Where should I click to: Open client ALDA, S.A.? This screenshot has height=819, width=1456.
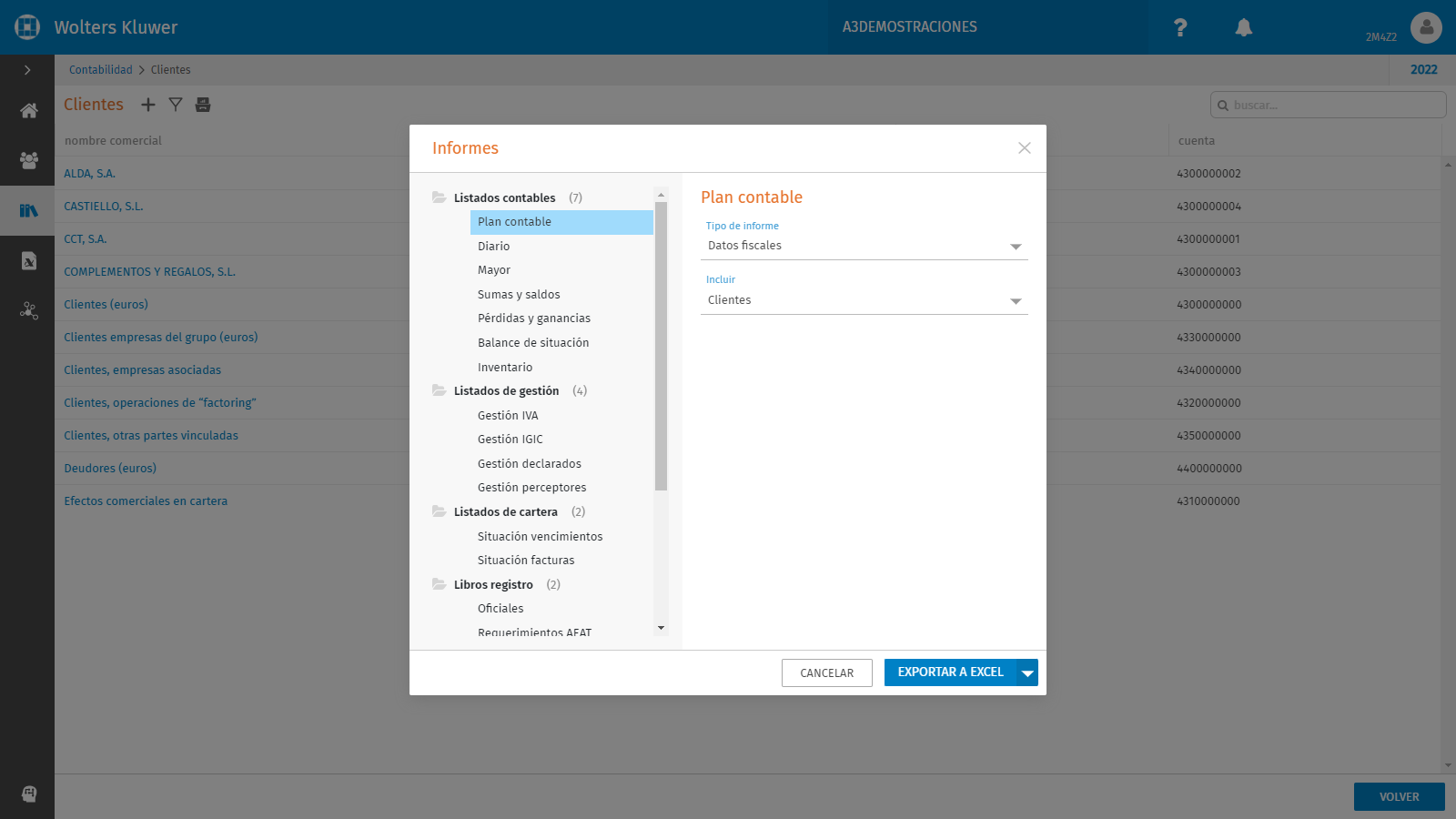(x=89, y=174)
